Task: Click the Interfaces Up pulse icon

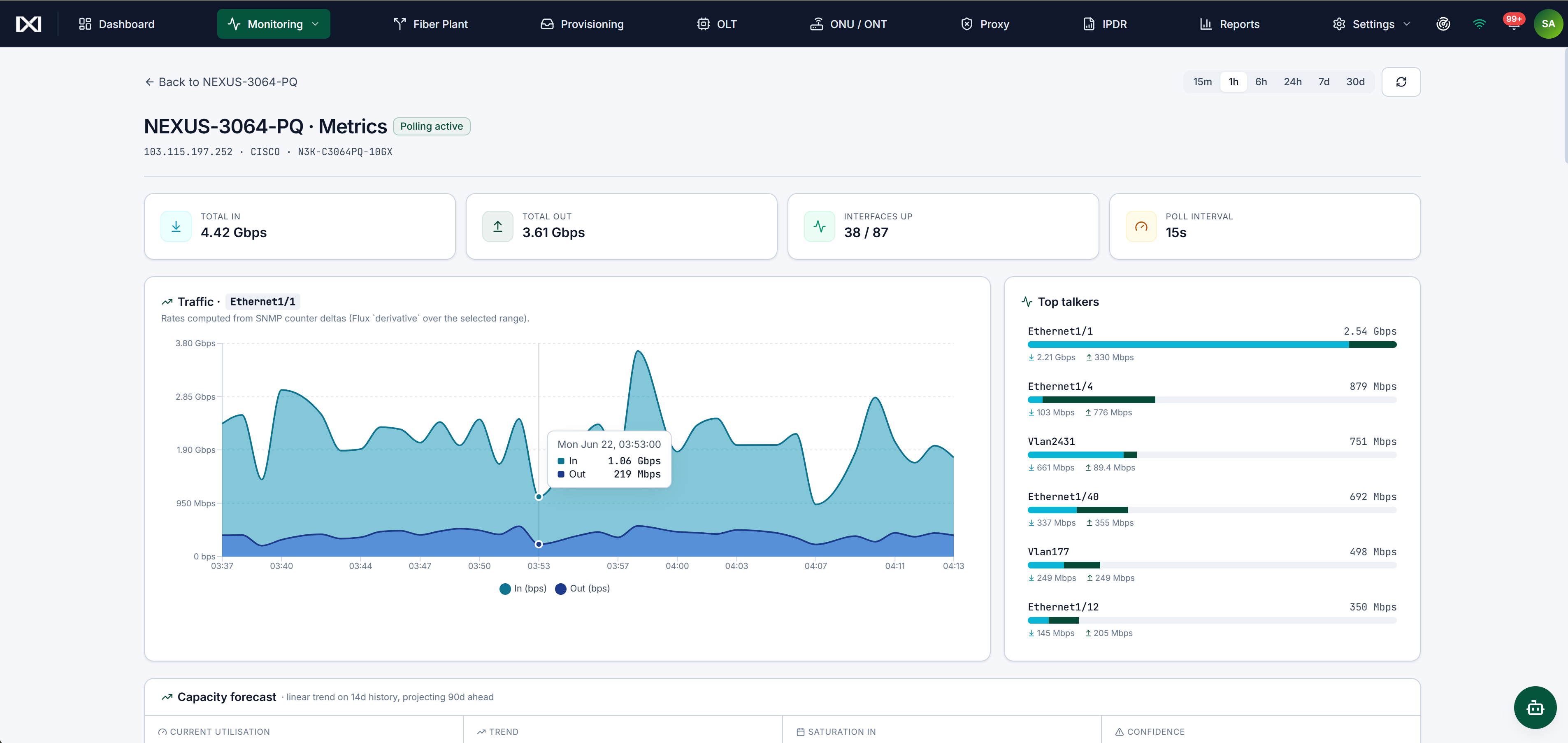Action: (x=819, y=226)
